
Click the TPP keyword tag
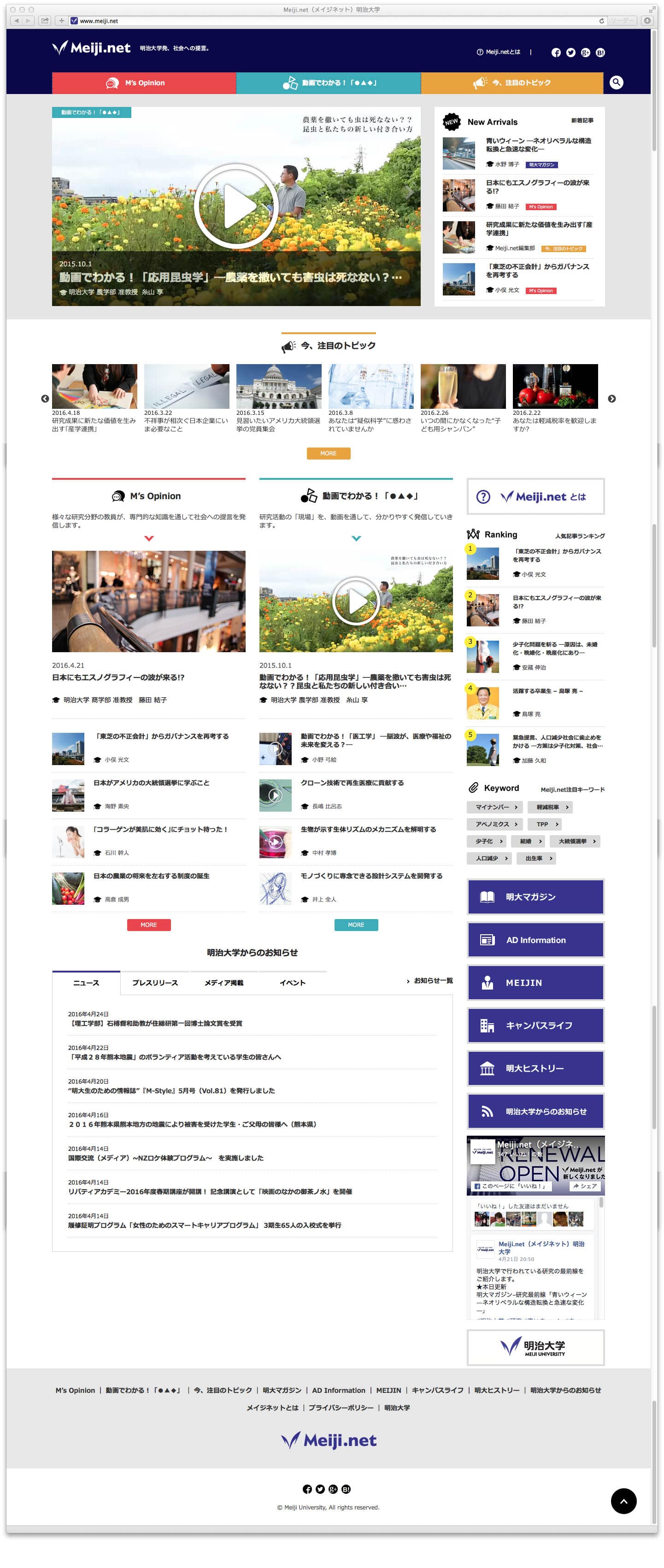[544, 824]
